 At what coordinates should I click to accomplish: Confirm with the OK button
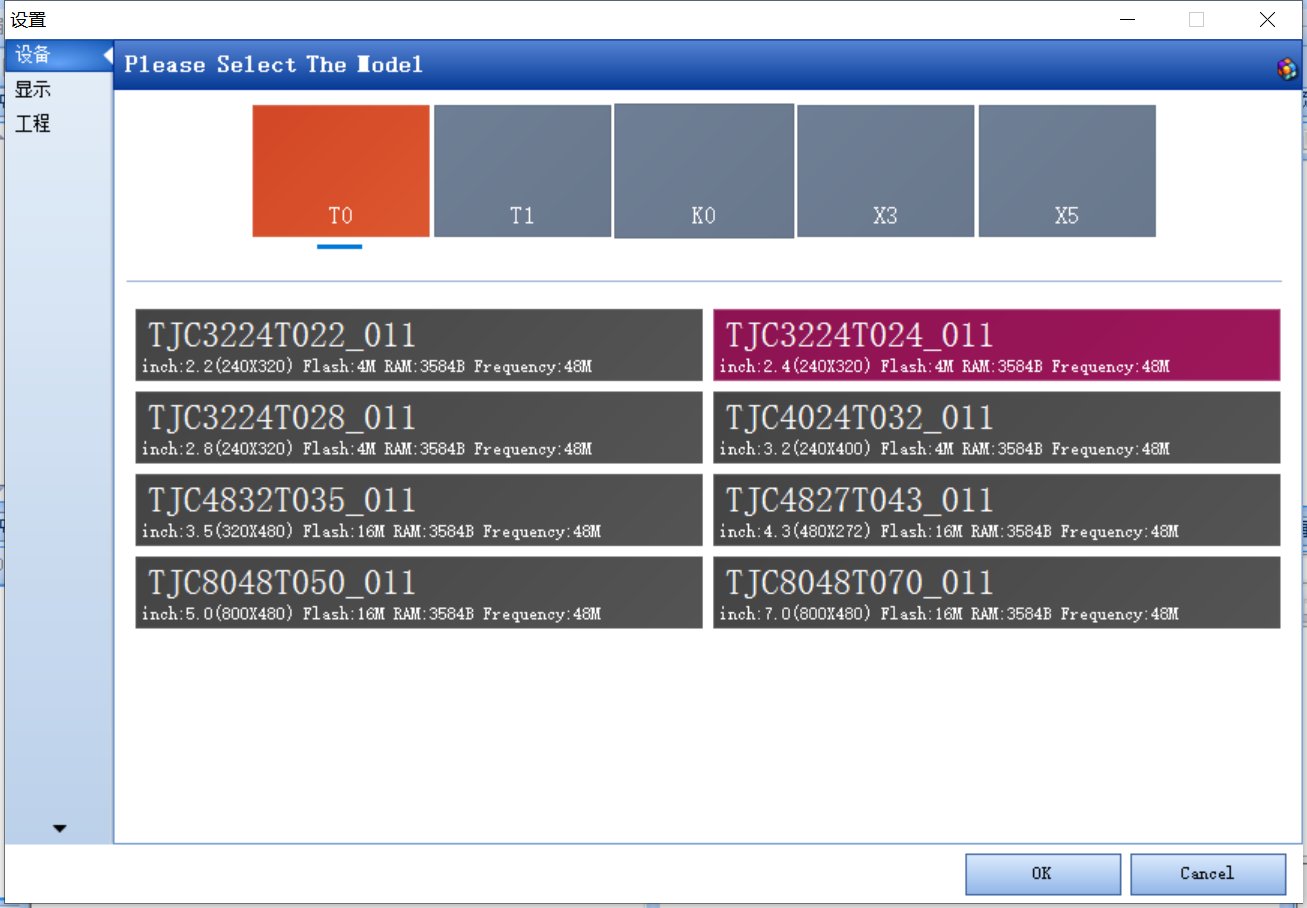[1042, 874]
